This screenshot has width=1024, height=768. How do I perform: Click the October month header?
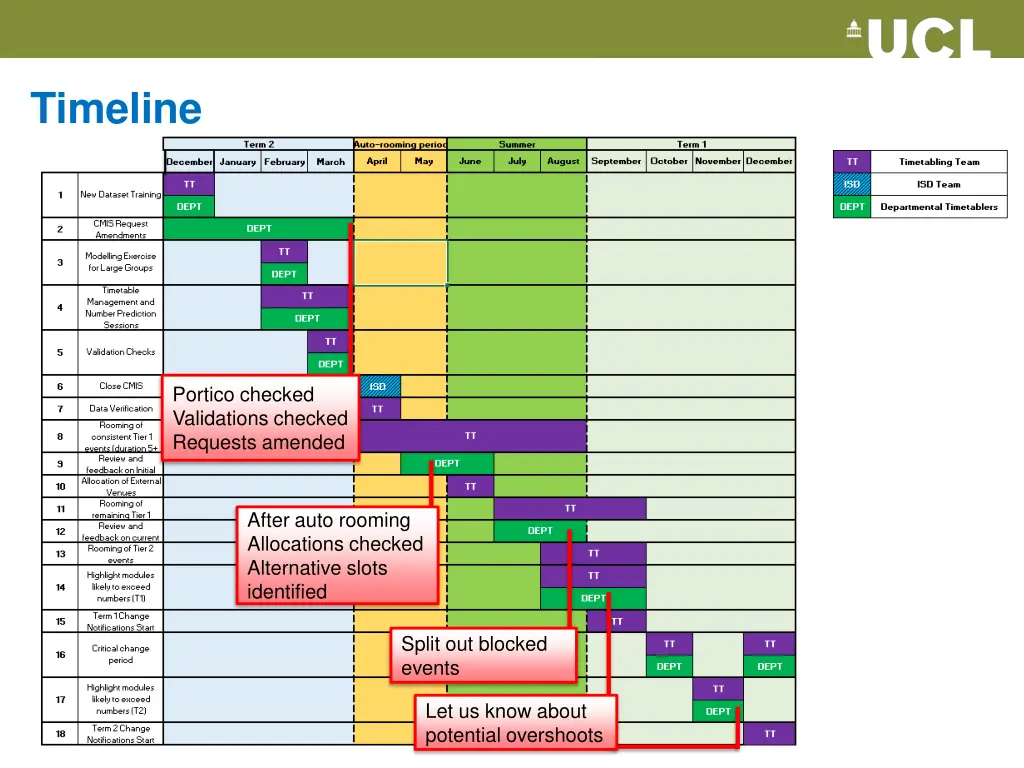click(669, 161)
